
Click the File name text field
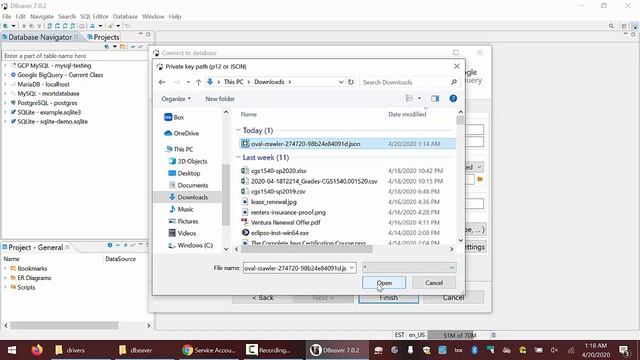(296, 268)
